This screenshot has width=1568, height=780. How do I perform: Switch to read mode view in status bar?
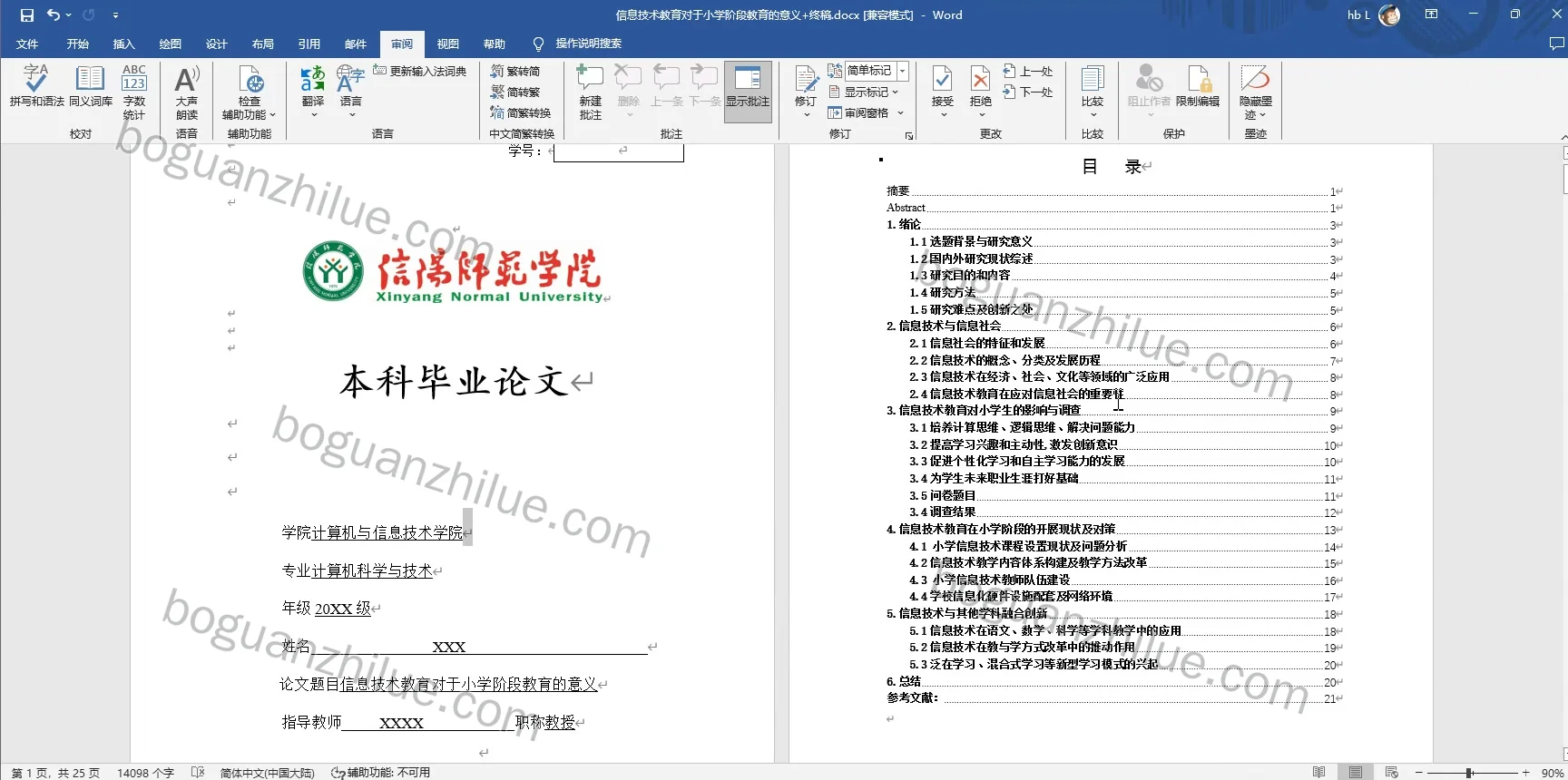tap(1318, 773)
